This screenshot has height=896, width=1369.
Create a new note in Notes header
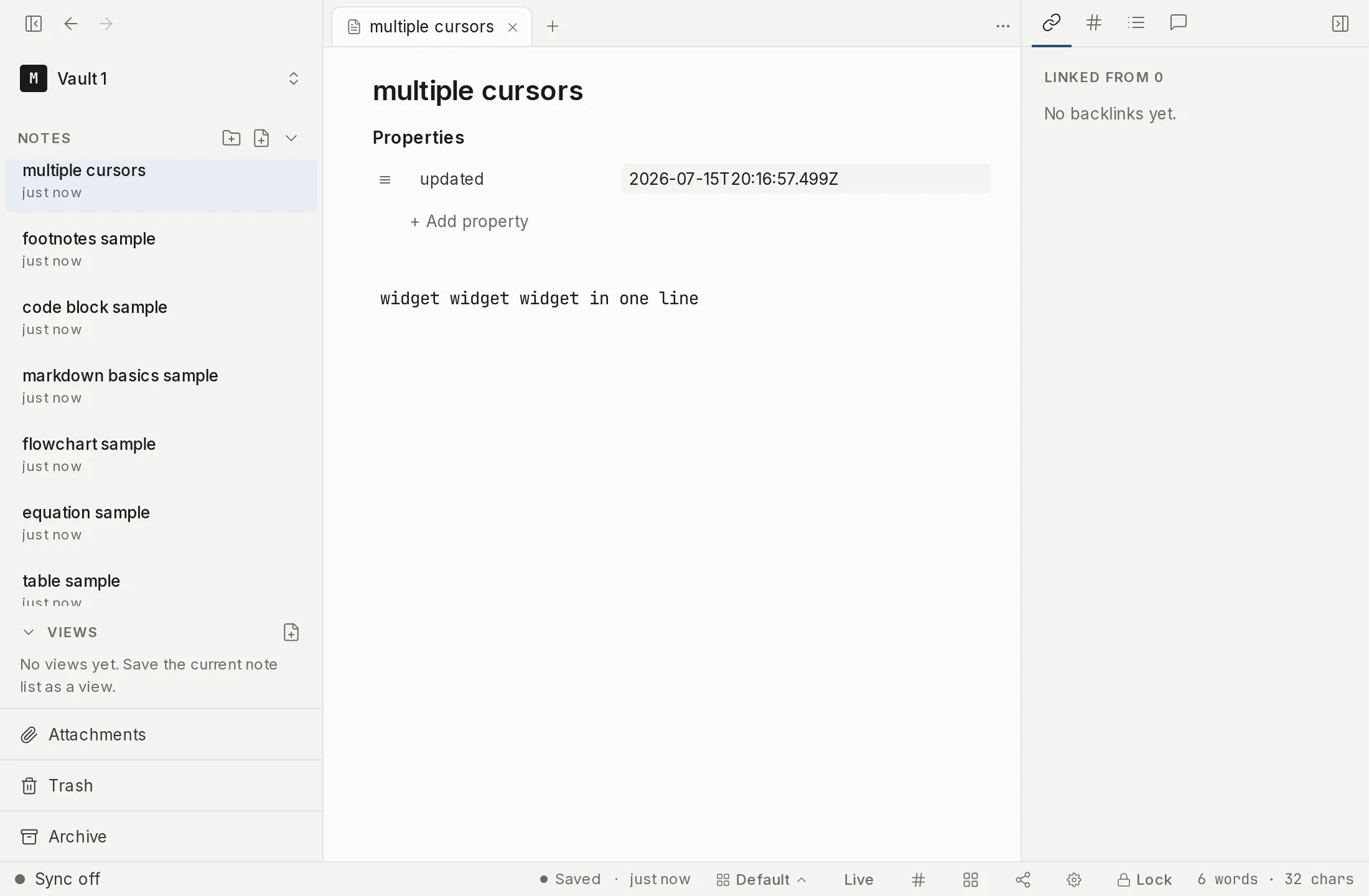coord(261,138)
